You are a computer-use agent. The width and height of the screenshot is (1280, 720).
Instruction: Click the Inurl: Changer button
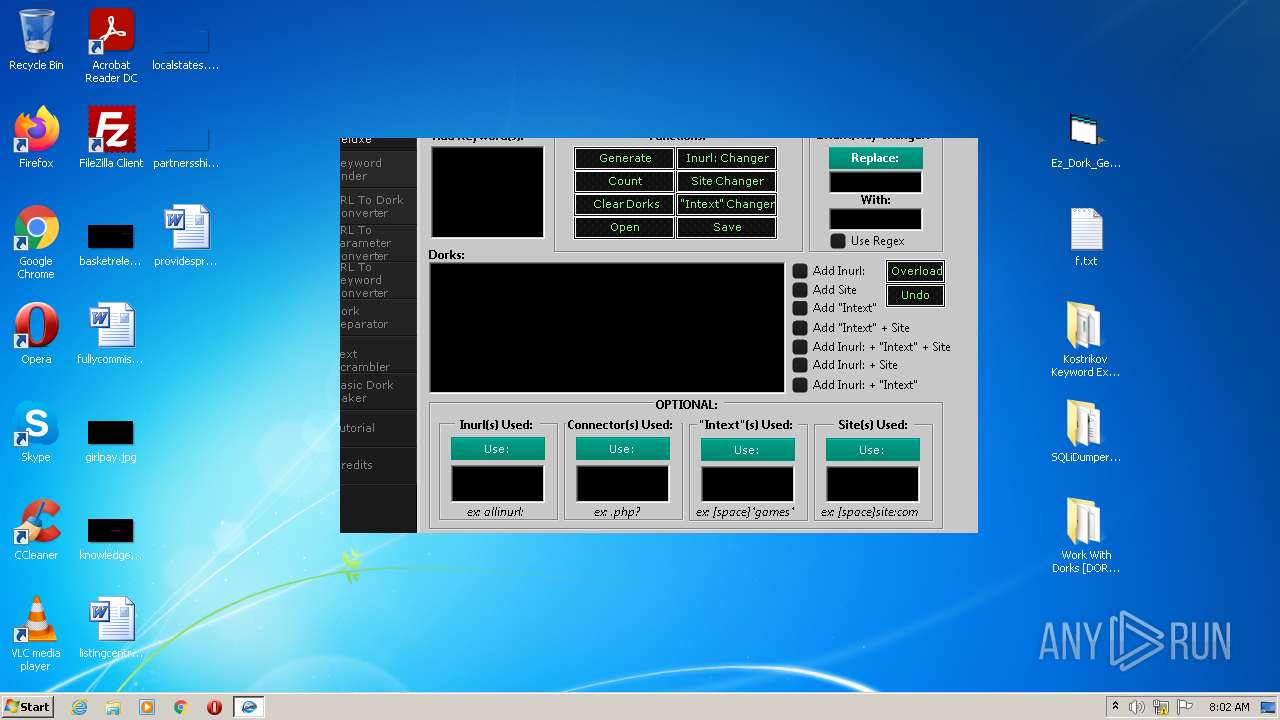click(727, 158)
